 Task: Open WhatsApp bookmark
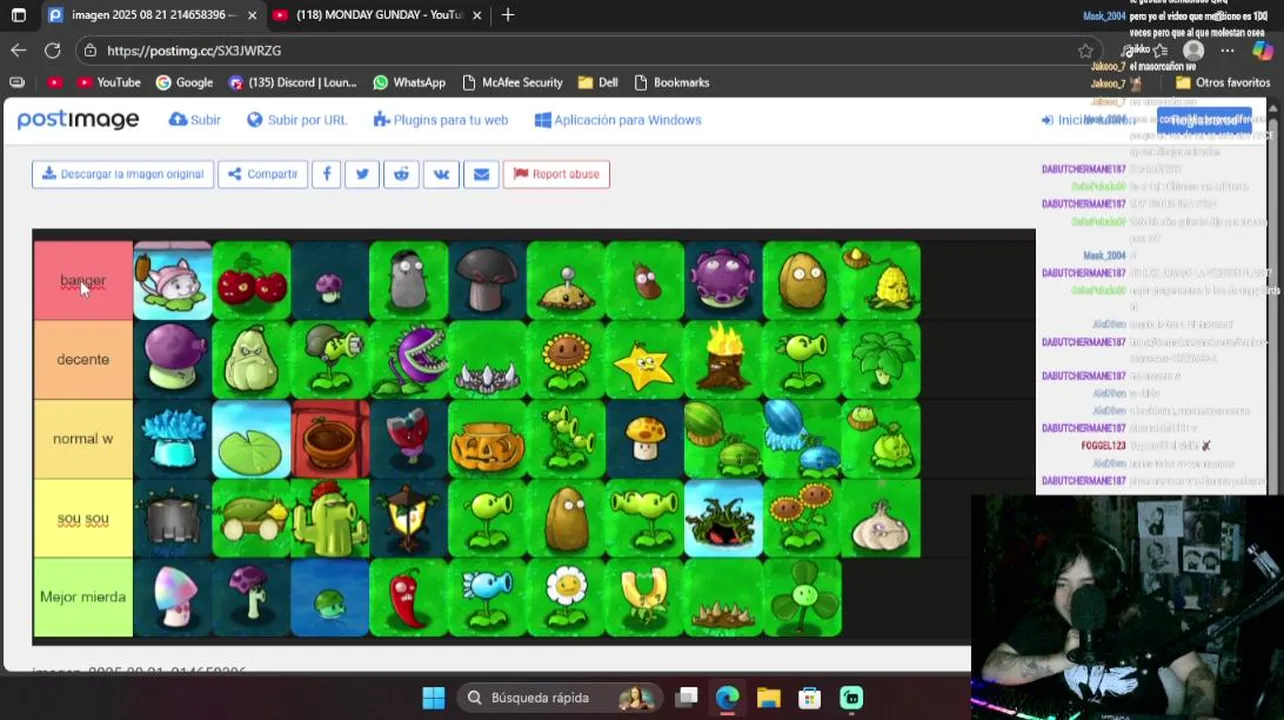click(409, 82)
